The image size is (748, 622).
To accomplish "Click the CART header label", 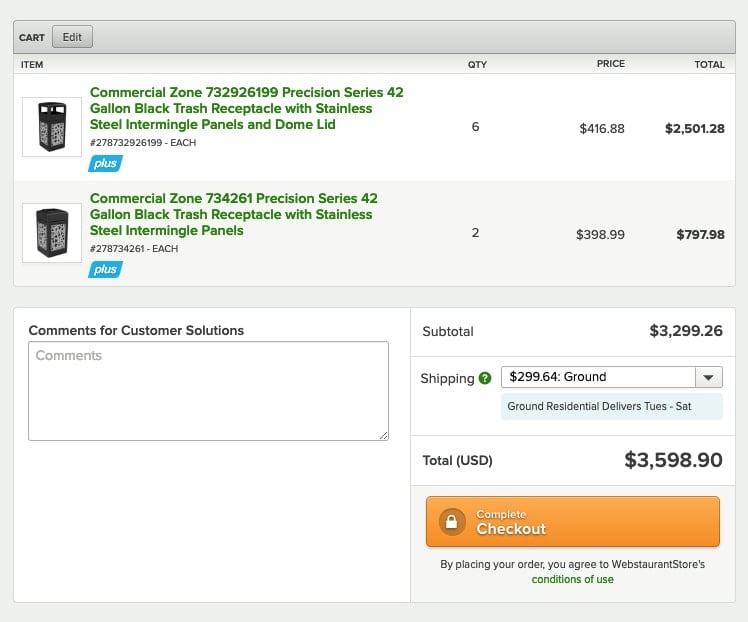I will point(32,38).
